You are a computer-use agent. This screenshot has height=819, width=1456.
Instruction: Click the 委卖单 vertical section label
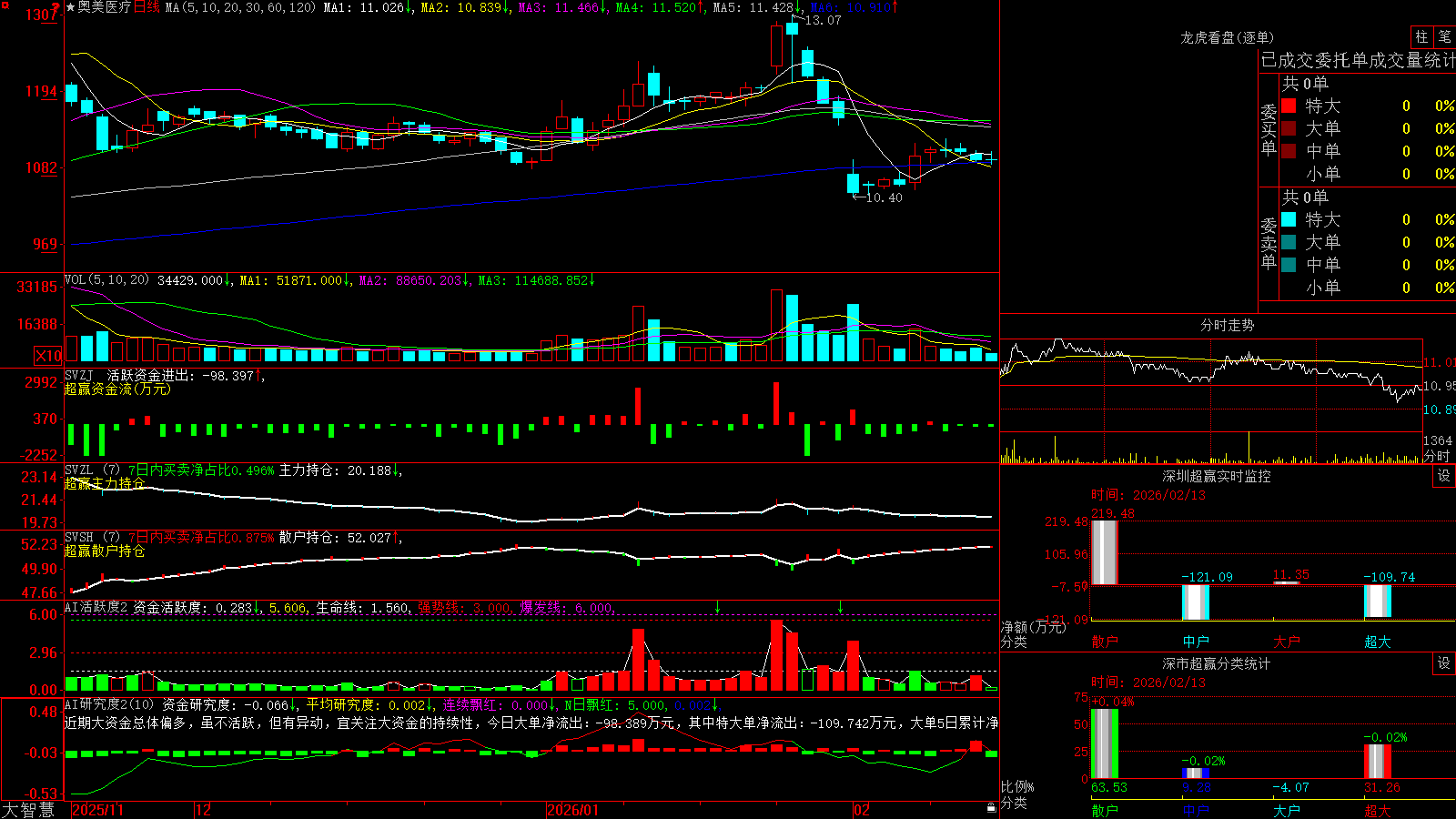[x=1269, y=243]
